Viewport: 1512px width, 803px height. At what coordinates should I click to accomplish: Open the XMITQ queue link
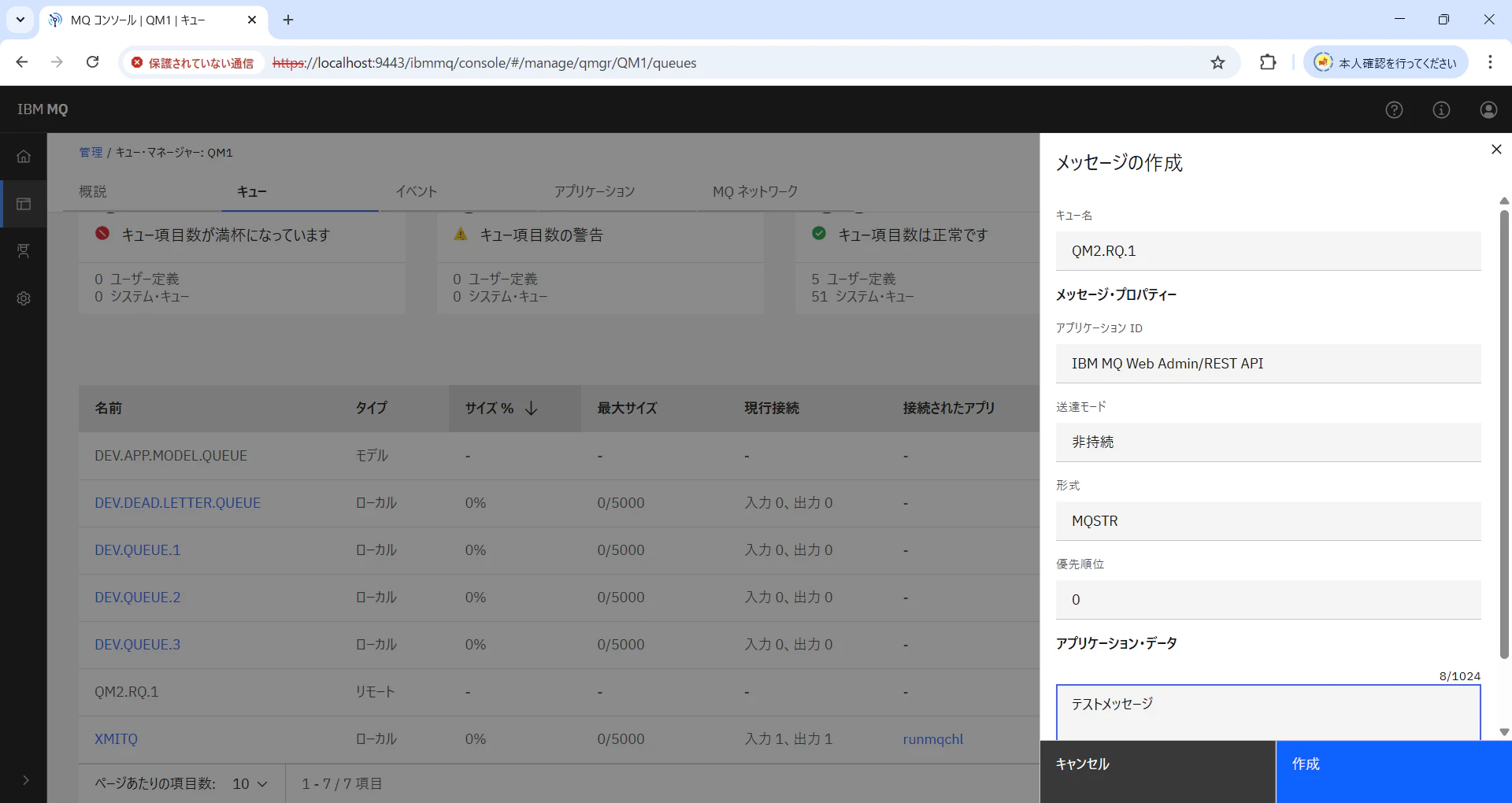pos(116,739)
